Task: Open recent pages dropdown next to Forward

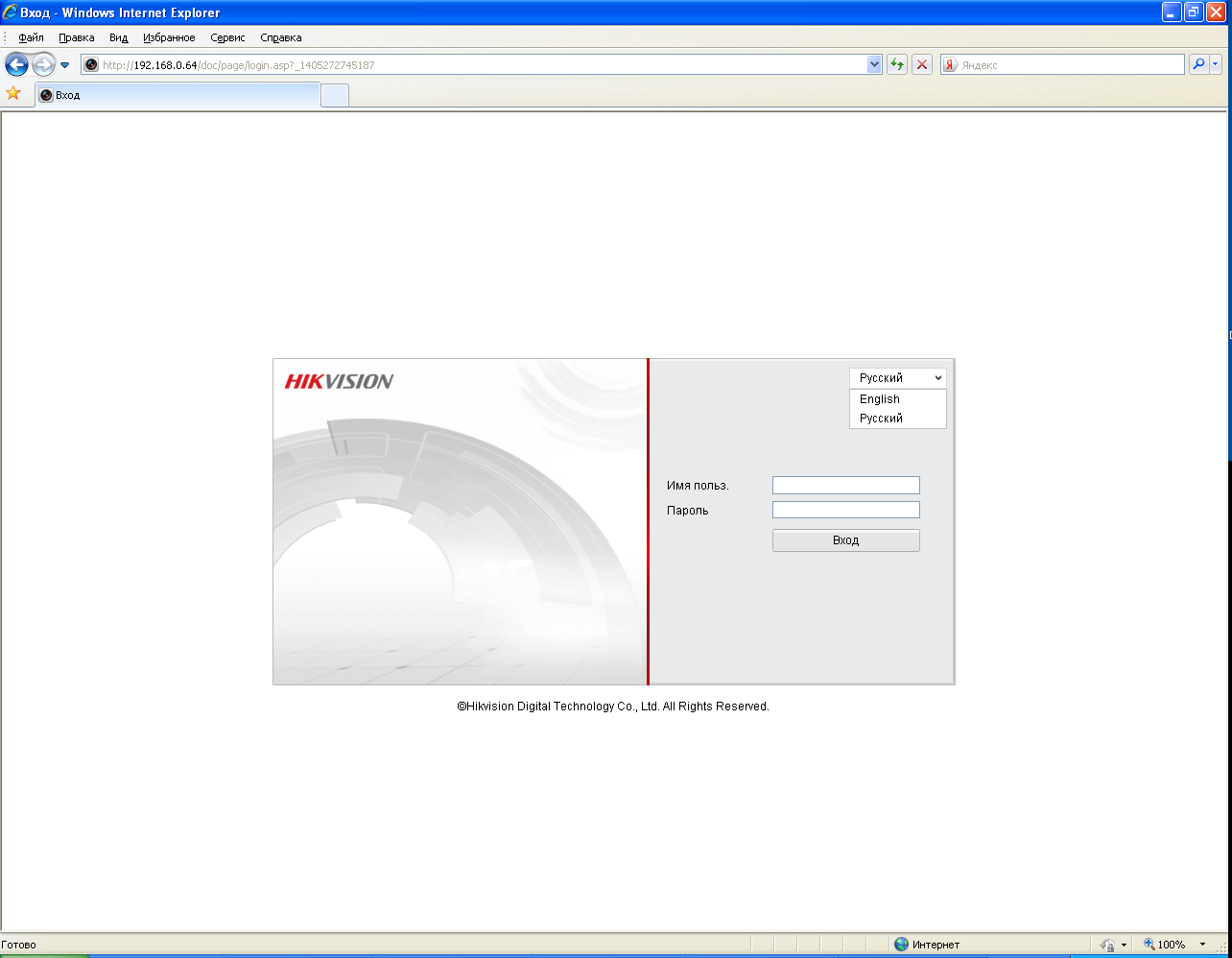Action: [x=65, y=65]
